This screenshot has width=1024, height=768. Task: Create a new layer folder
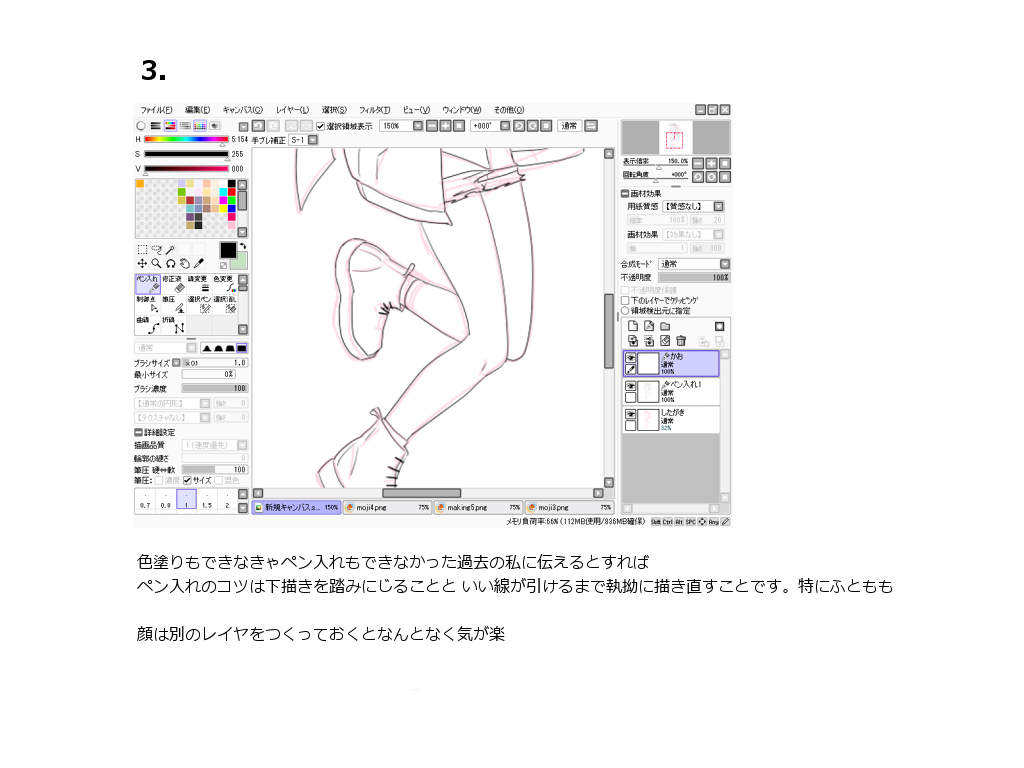coord(665,326)
